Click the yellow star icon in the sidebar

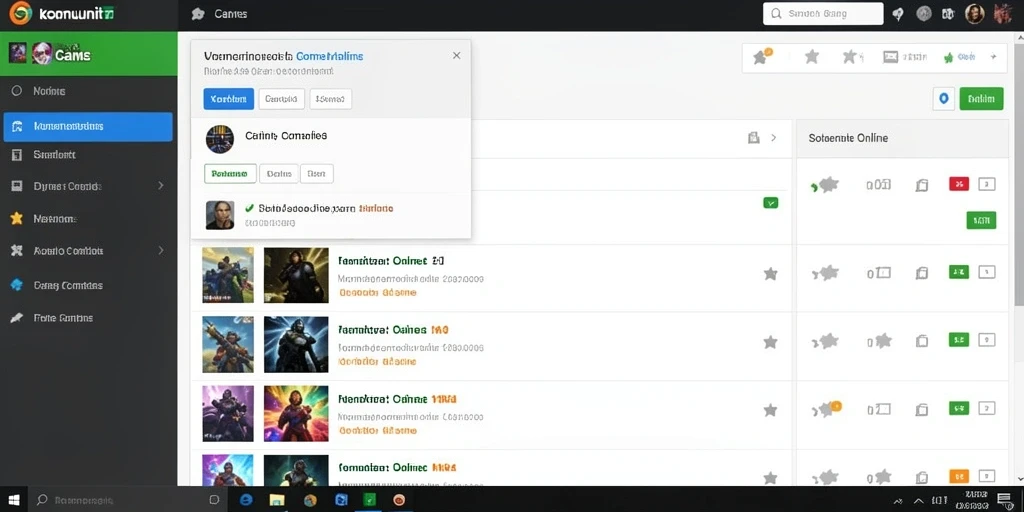[x=17, y=218]
